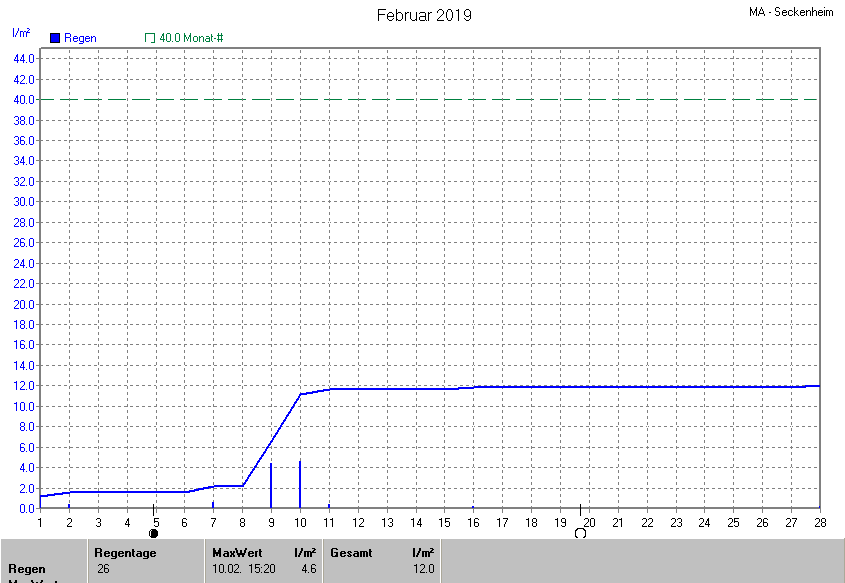Click day 1 on the x-axis

40,522
